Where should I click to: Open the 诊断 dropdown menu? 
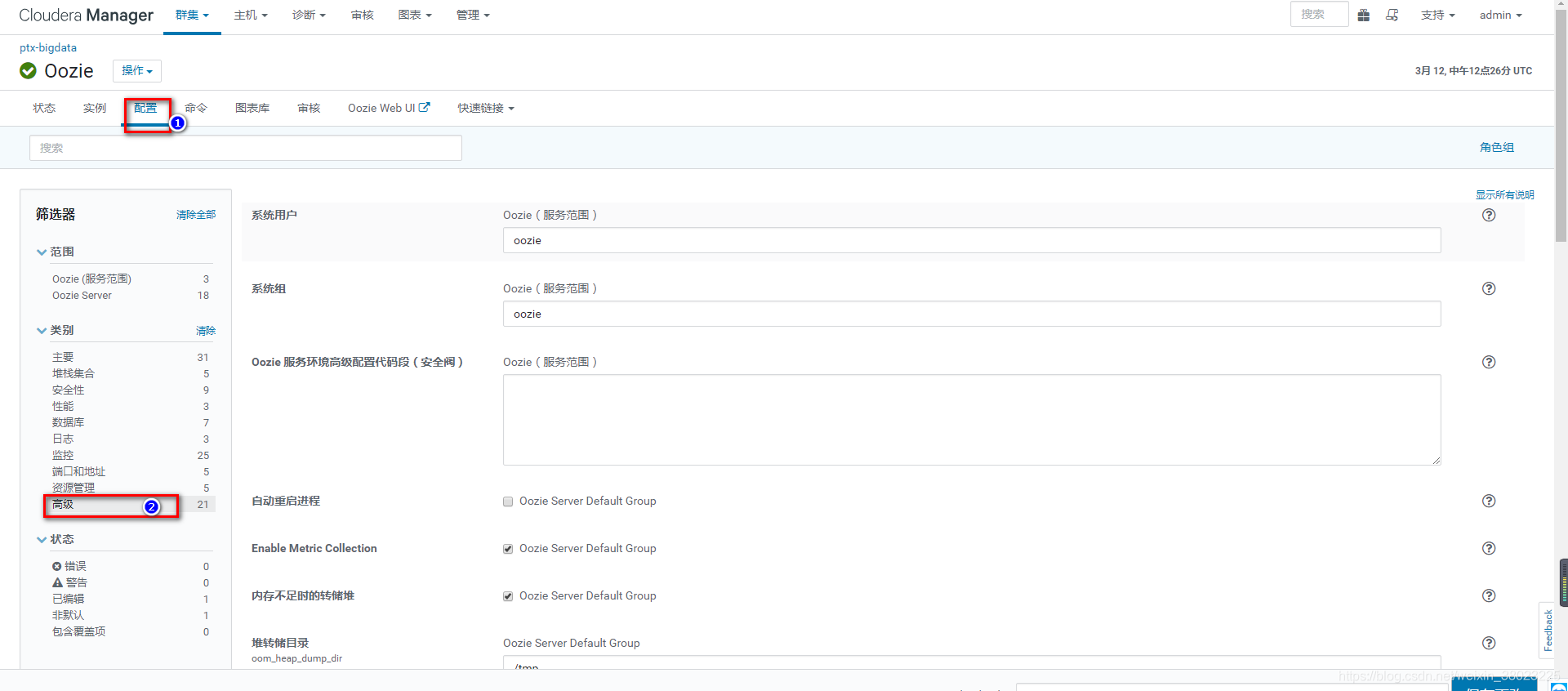[309, 16]
